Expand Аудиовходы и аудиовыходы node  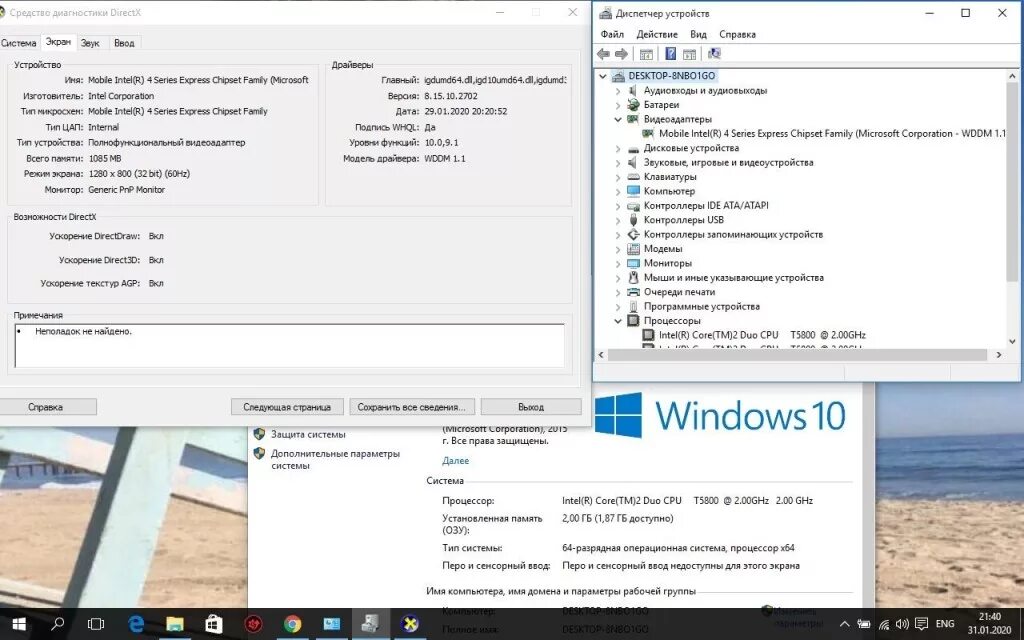pos(618,90)
